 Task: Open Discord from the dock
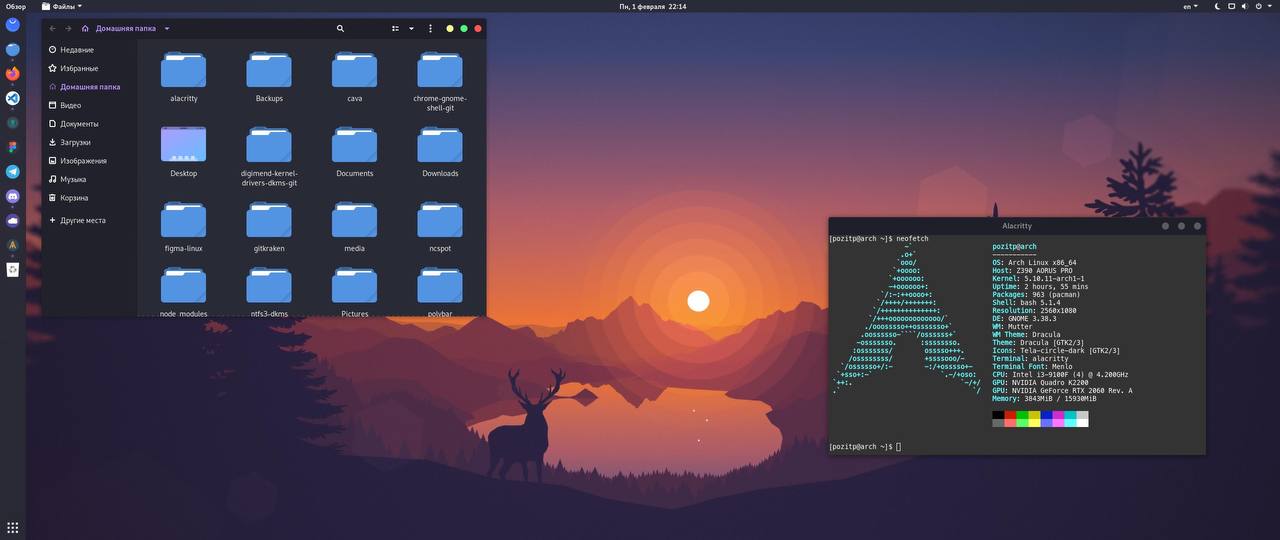click(x=13, y=196)
